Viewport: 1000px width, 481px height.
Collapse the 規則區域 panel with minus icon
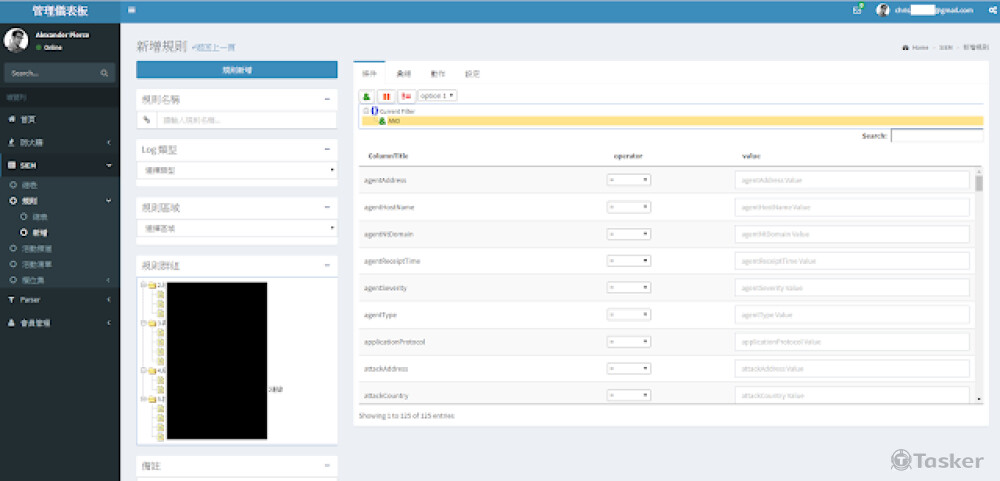point(327,207)
